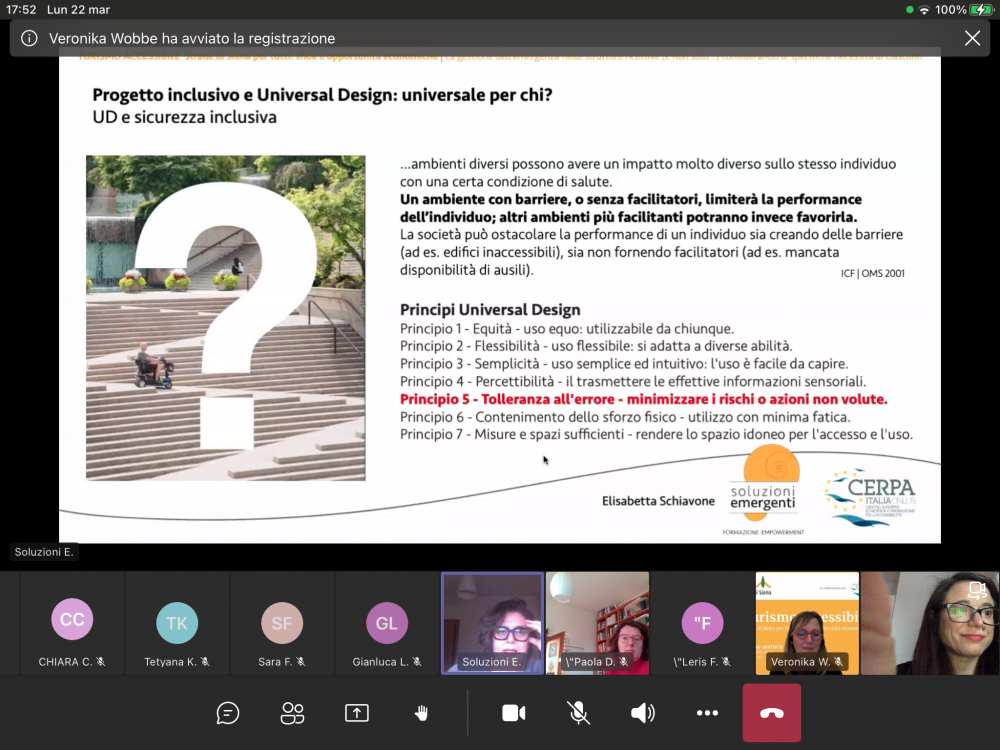
Task: Select CHIARA C. participant tile
Action: pos(72,623)
